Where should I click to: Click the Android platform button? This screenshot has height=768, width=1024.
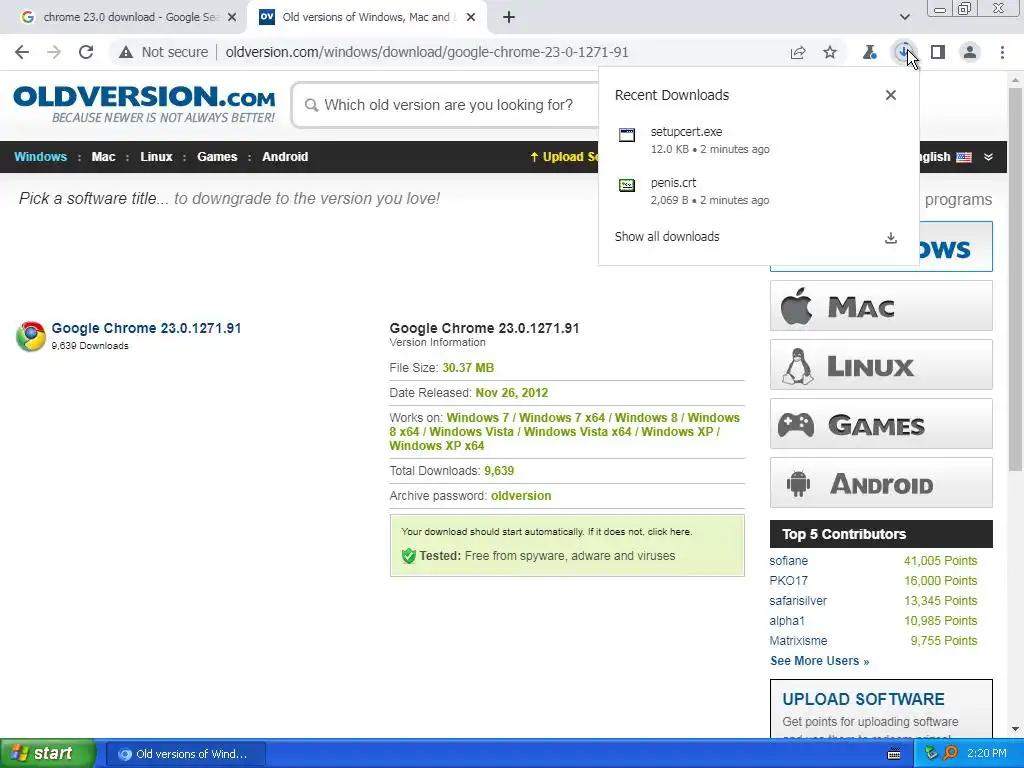point(881,483)
